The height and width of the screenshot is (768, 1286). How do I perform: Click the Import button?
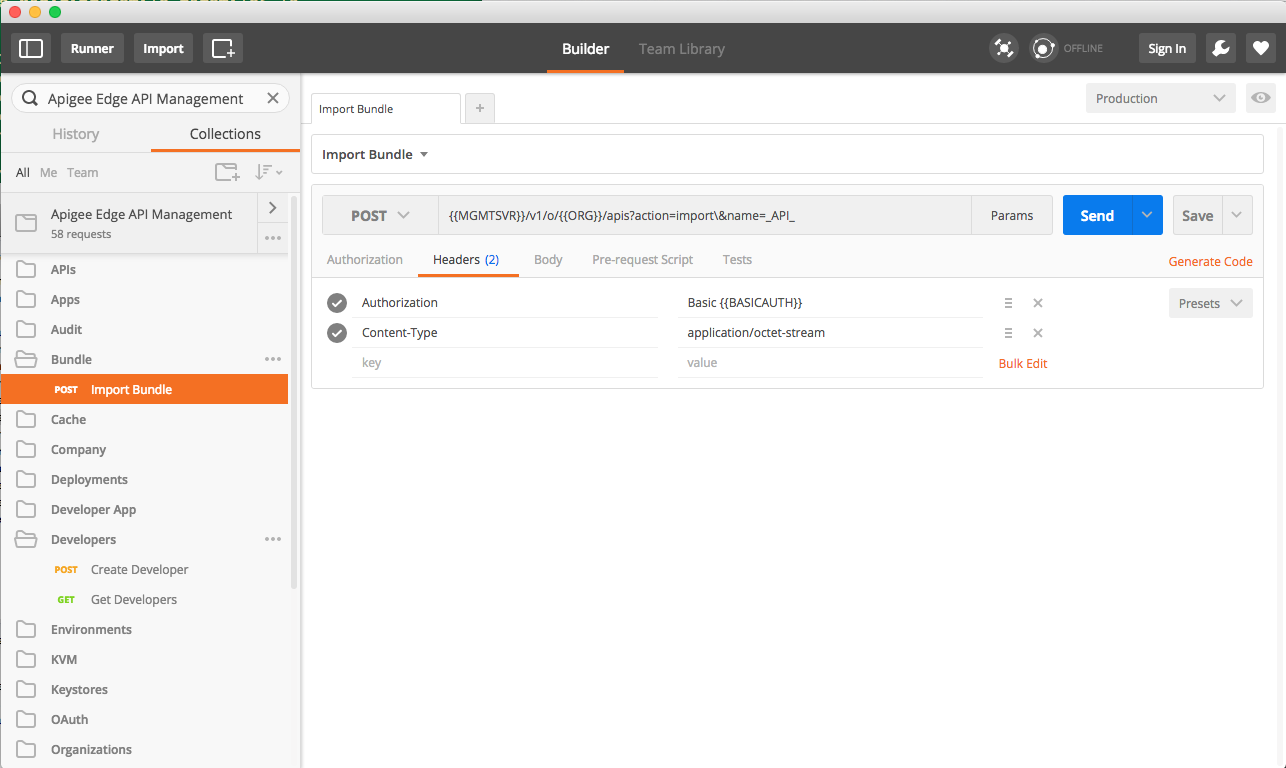click(x=163, y=48)
